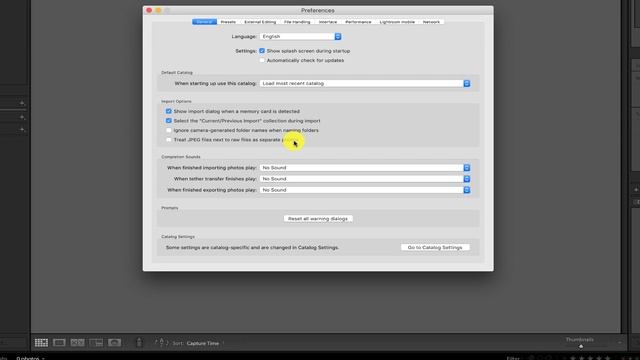
Task: Open the toolbar content menu arrow near Thumbnails
Action: 620,342
